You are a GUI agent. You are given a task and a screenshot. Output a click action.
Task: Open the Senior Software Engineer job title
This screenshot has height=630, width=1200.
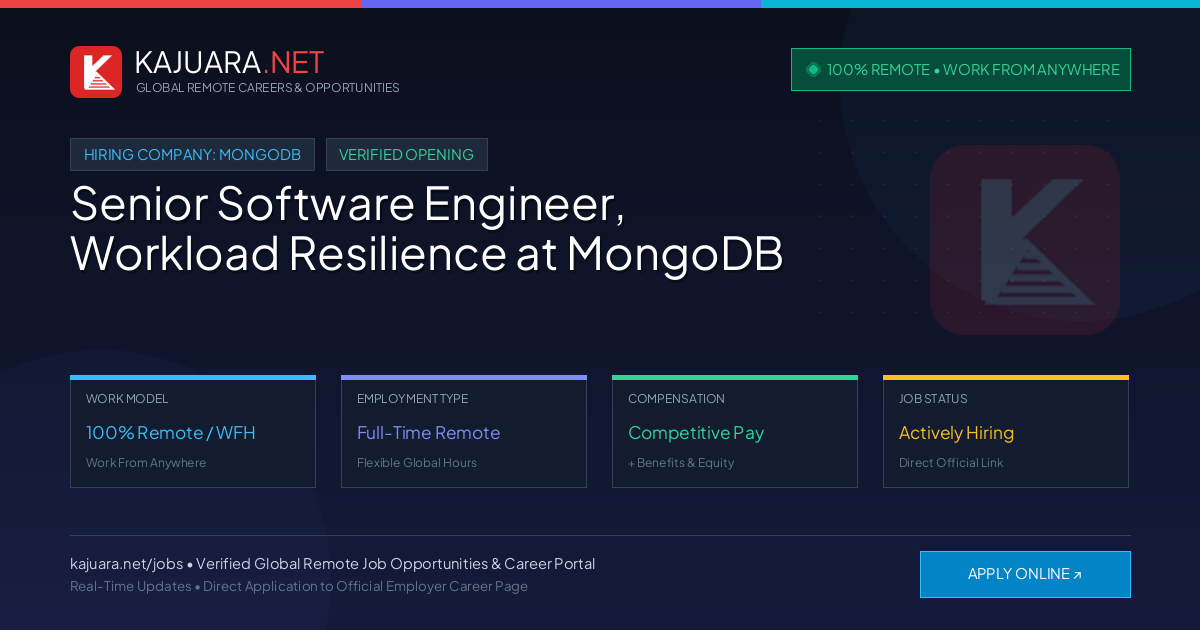(x=427, y=229)
